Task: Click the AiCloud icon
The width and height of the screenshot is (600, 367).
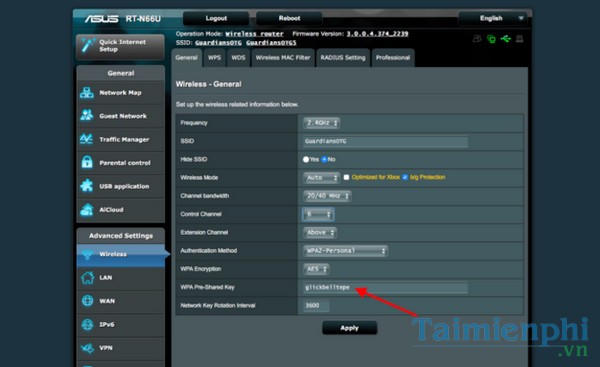Action: pos(87,209)
